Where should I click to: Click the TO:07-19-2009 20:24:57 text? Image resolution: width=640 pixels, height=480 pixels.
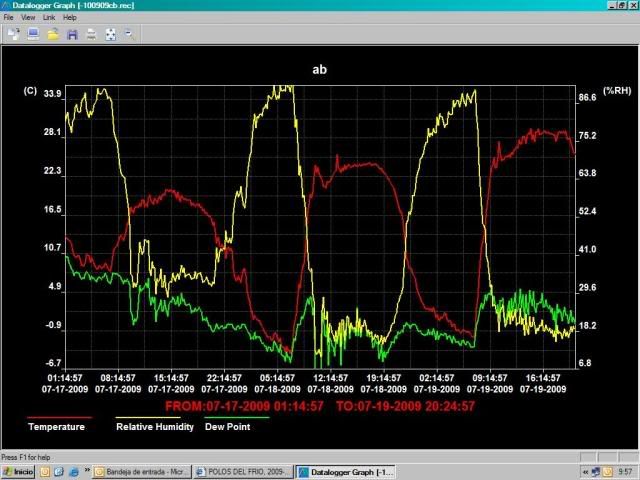coord(405,406)
